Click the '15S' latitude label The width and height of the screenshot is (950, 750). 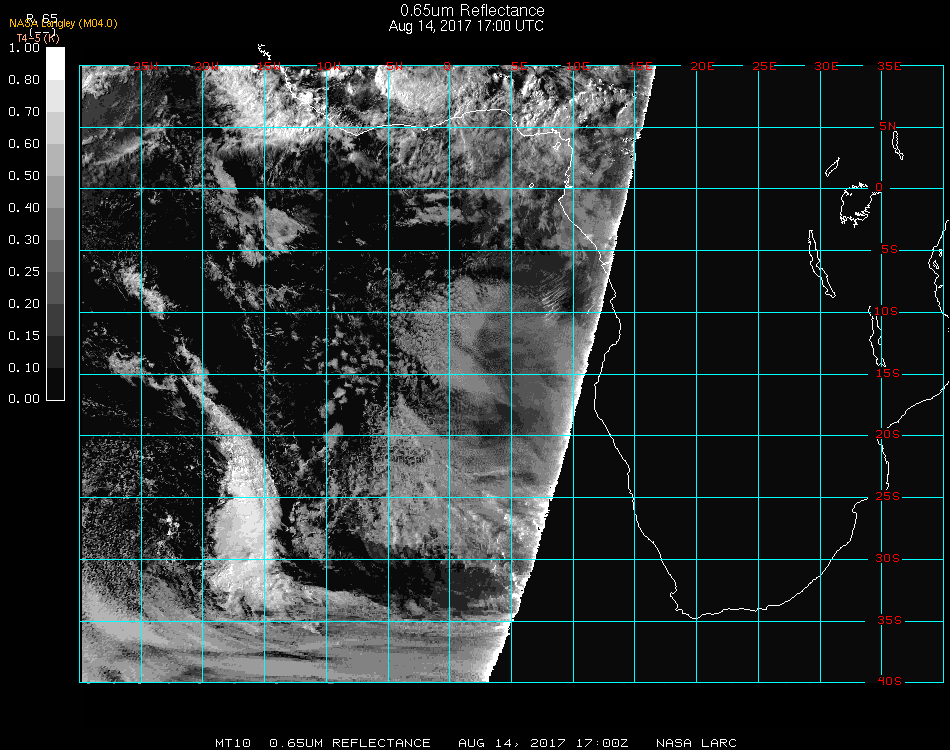click(x=888, y=374)
